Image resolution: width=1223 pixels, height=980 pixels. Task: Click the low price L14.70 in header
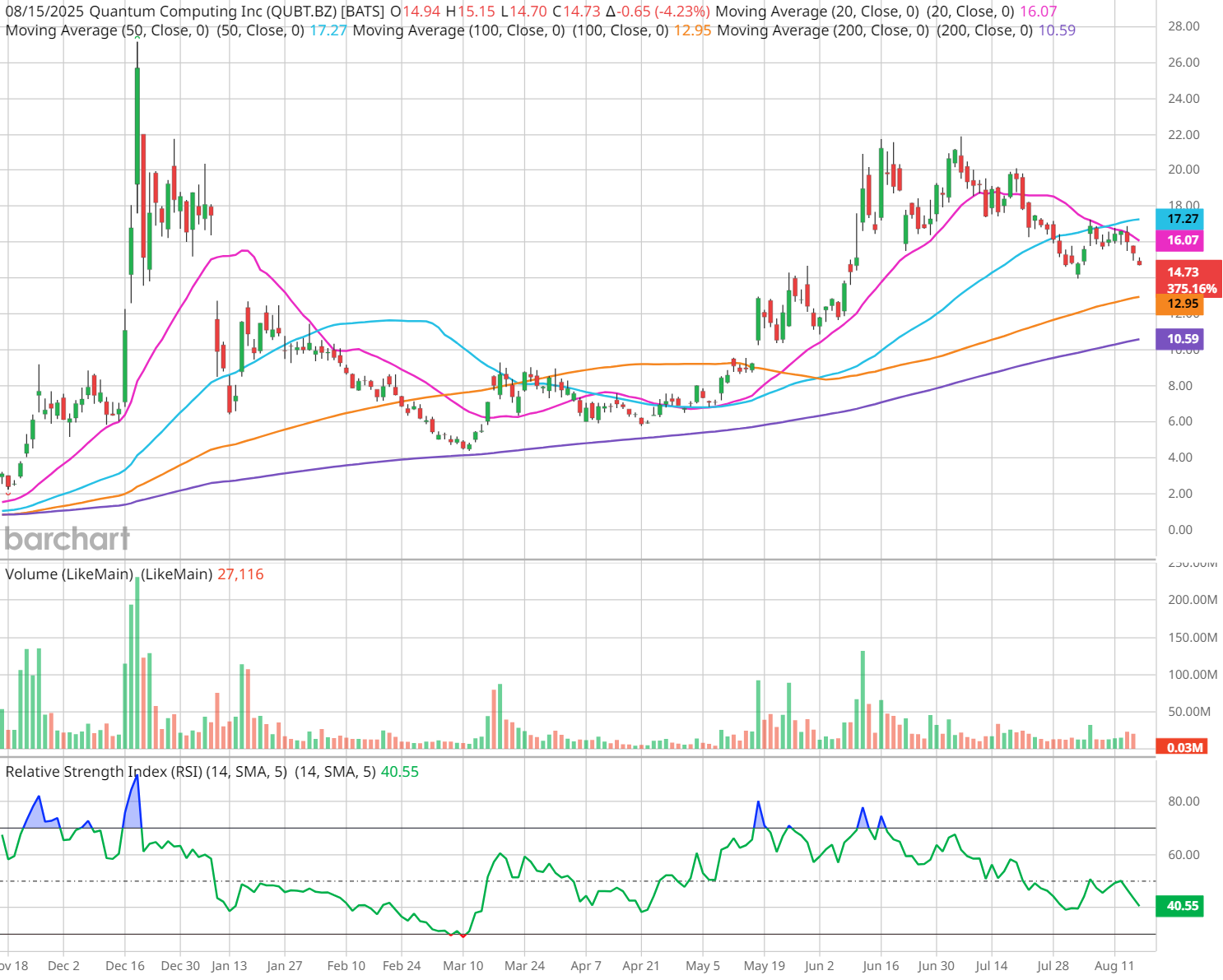tap(524, 12)
